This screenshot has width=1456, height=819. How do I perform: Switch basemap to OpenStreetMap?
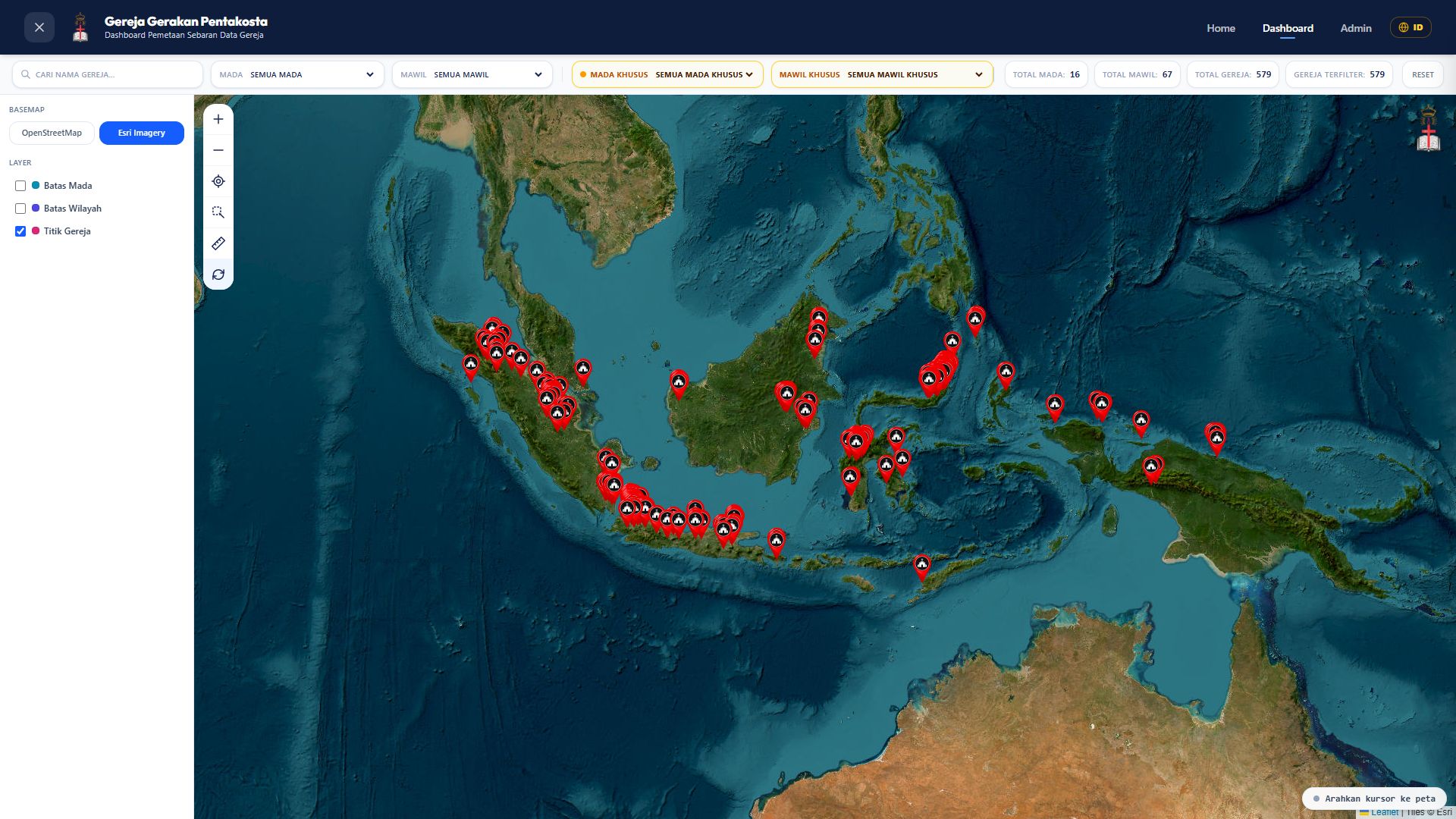52,133
